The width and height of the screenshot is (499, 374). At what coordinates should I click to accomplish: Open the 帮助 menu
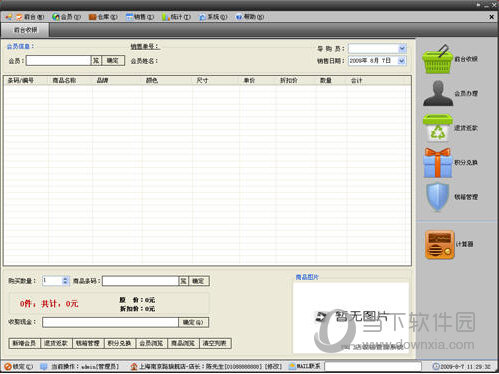[250, 17]
